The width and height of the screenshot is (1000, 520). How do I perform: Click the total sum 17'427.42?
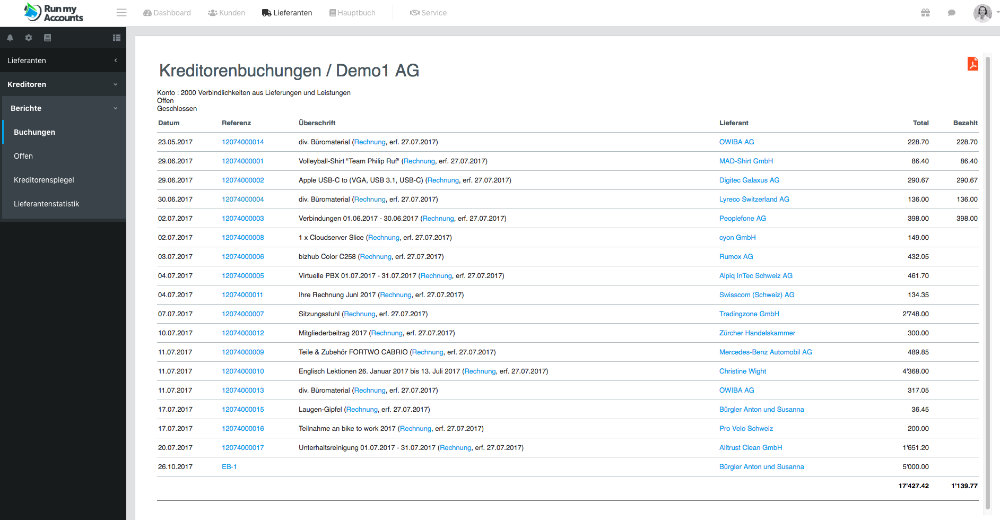913,486
